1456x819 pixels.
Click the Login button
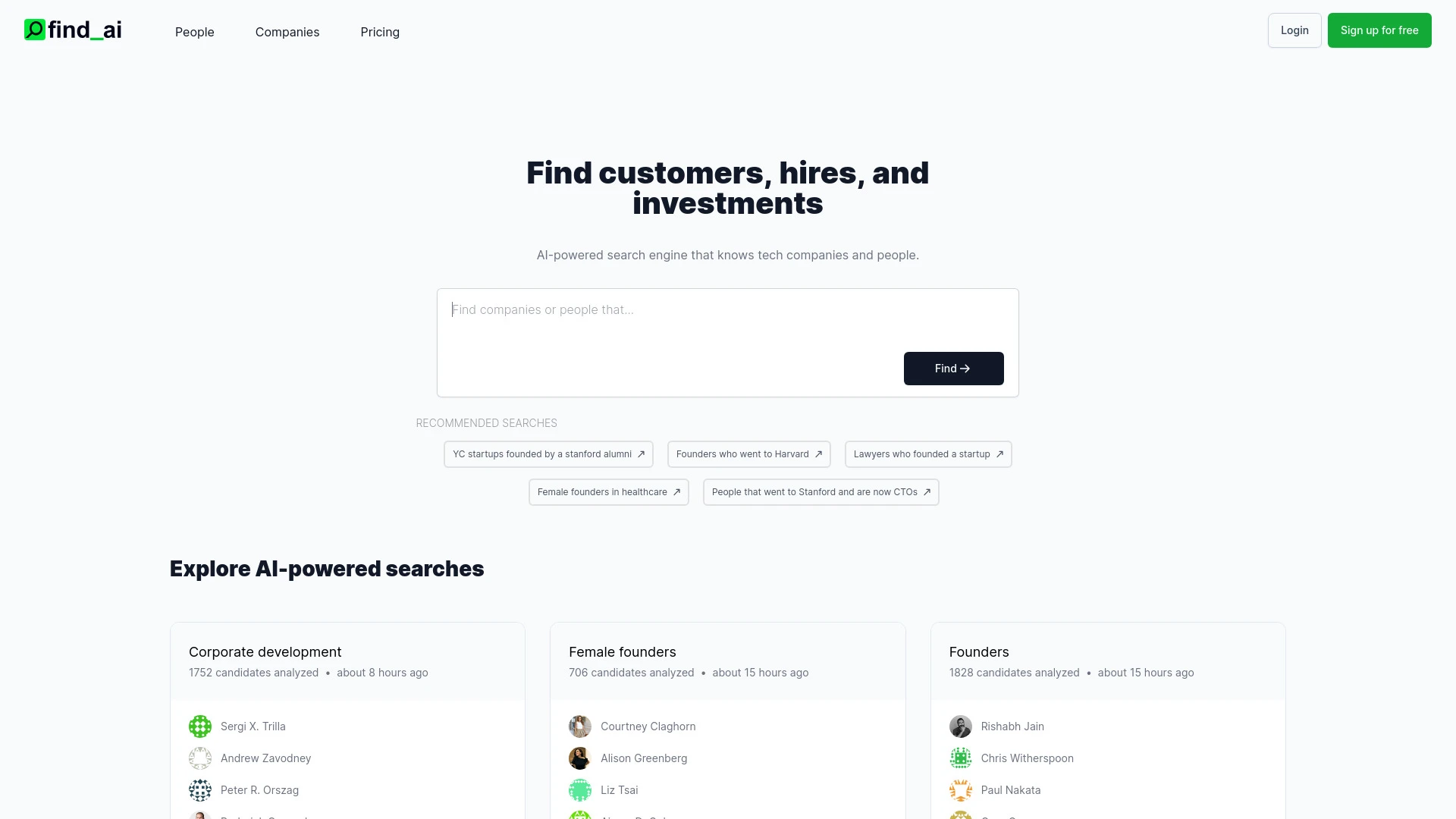[x=1294, y=30]
